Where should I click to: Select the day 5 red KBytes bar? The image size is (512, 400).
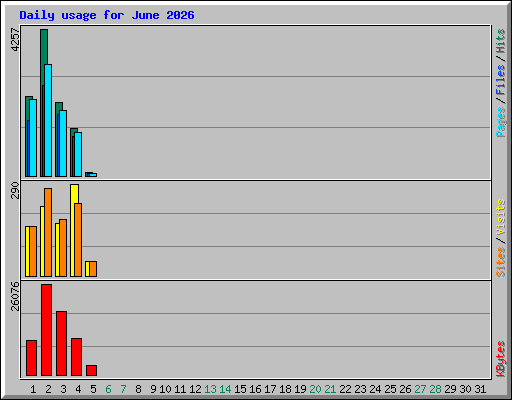pyautogui.click(x=92, y=371)
